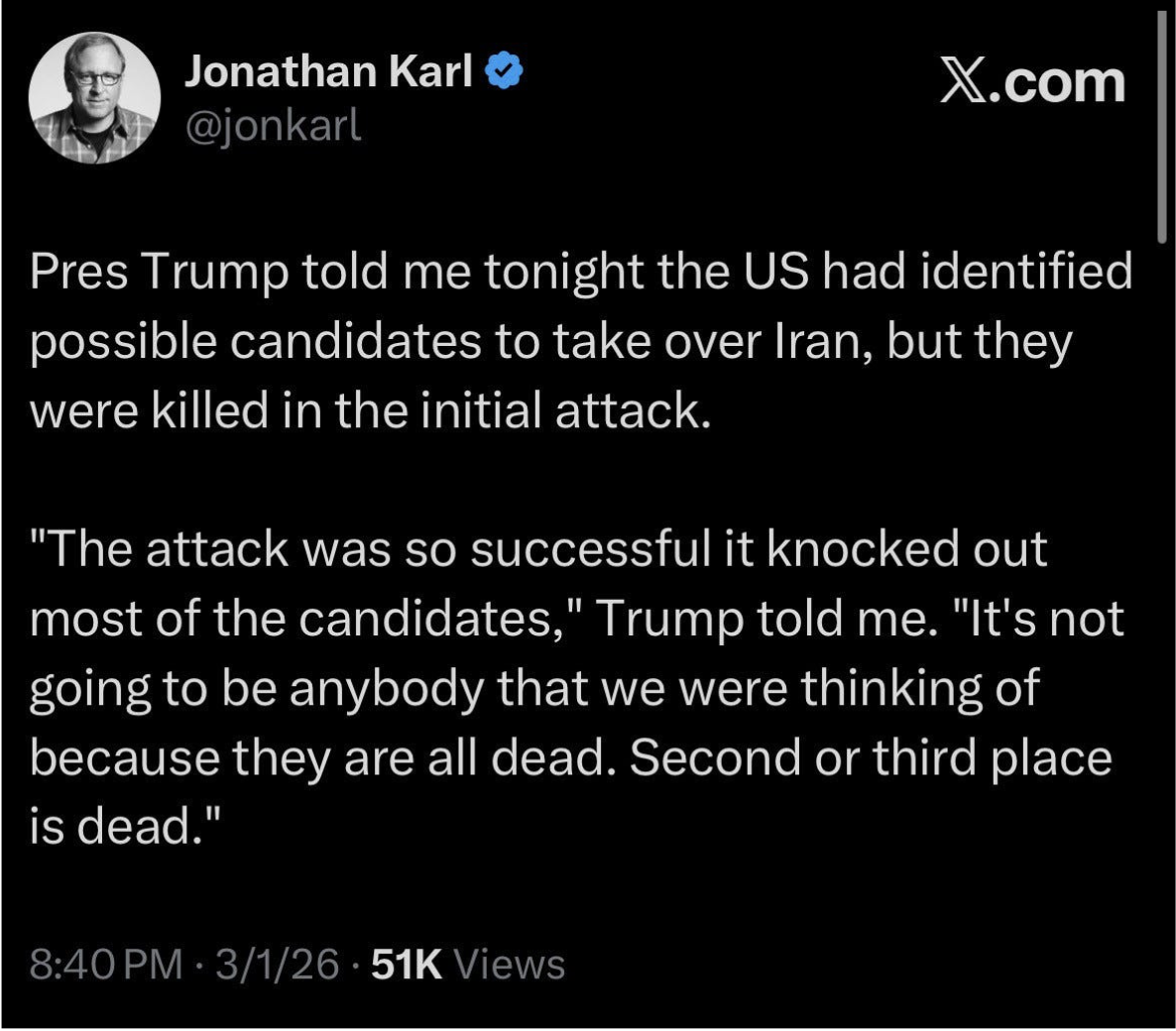Click the line starting '"The attack was so successful'
The image size is (1176, 1031).
(x=538, y=550)
